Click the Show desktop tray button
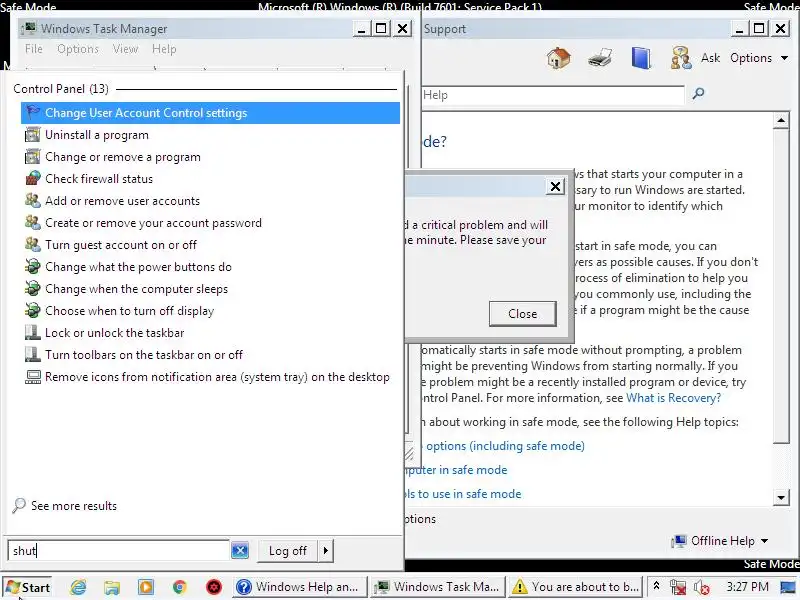The width and height of the screenshot is (800, 600). click(x=788, y=587)
